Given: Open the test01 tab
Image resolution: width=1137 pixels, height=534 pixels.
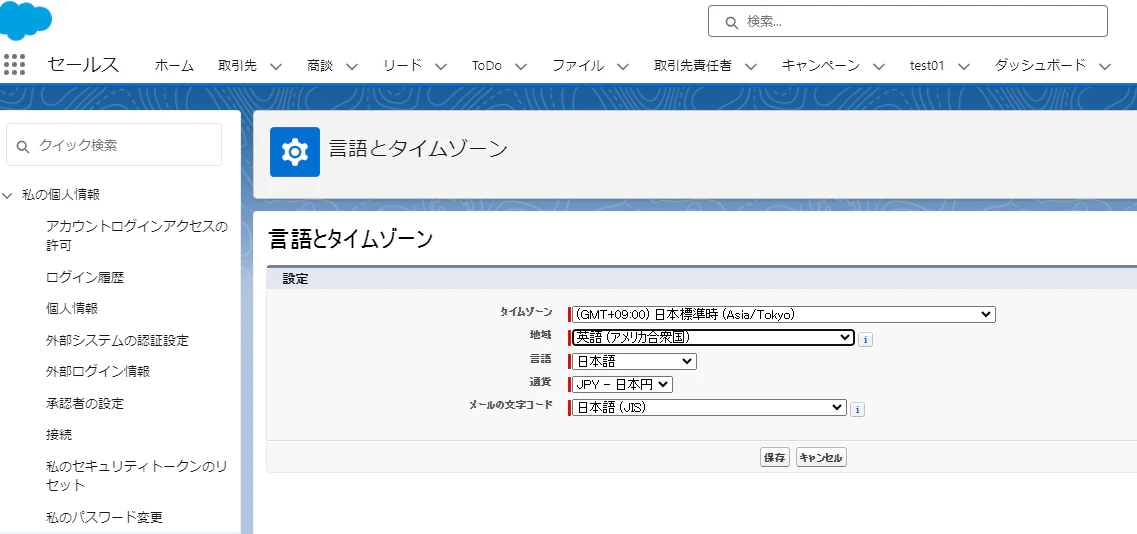Looking at the screenshot, I should pyautogui.click(x=927, y=65).
